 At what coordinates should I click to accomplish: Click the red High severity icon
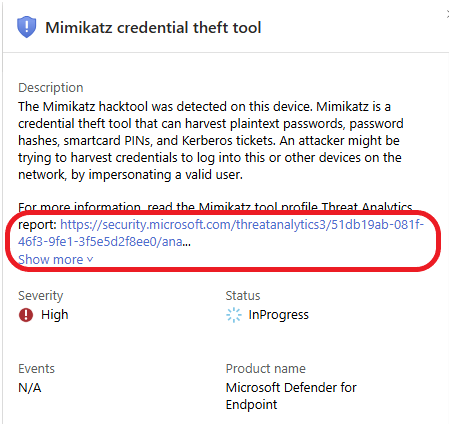coord(26,315)
